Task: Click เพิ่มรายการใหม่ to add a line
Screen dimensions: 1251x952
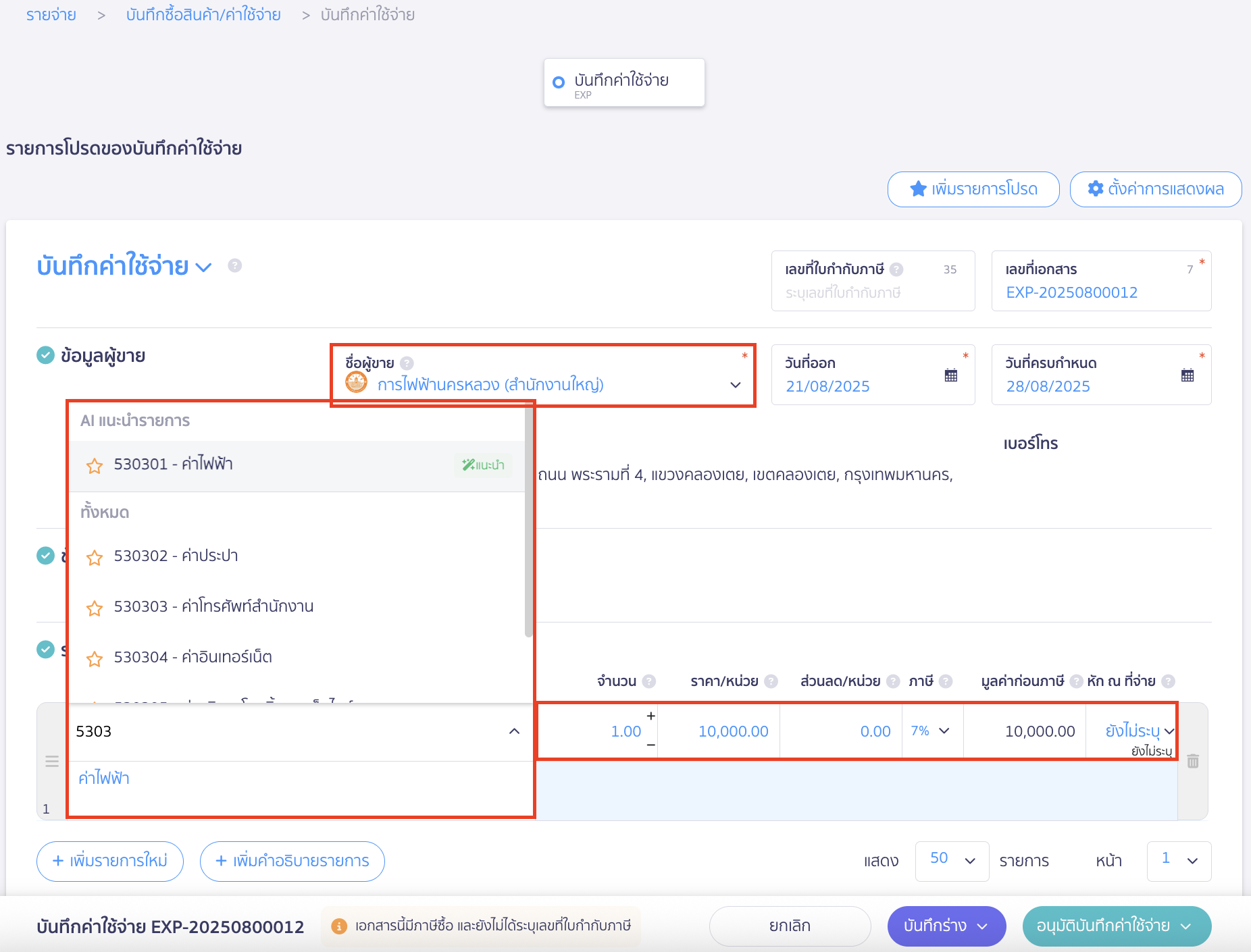Action: click(x=109, y=861)
